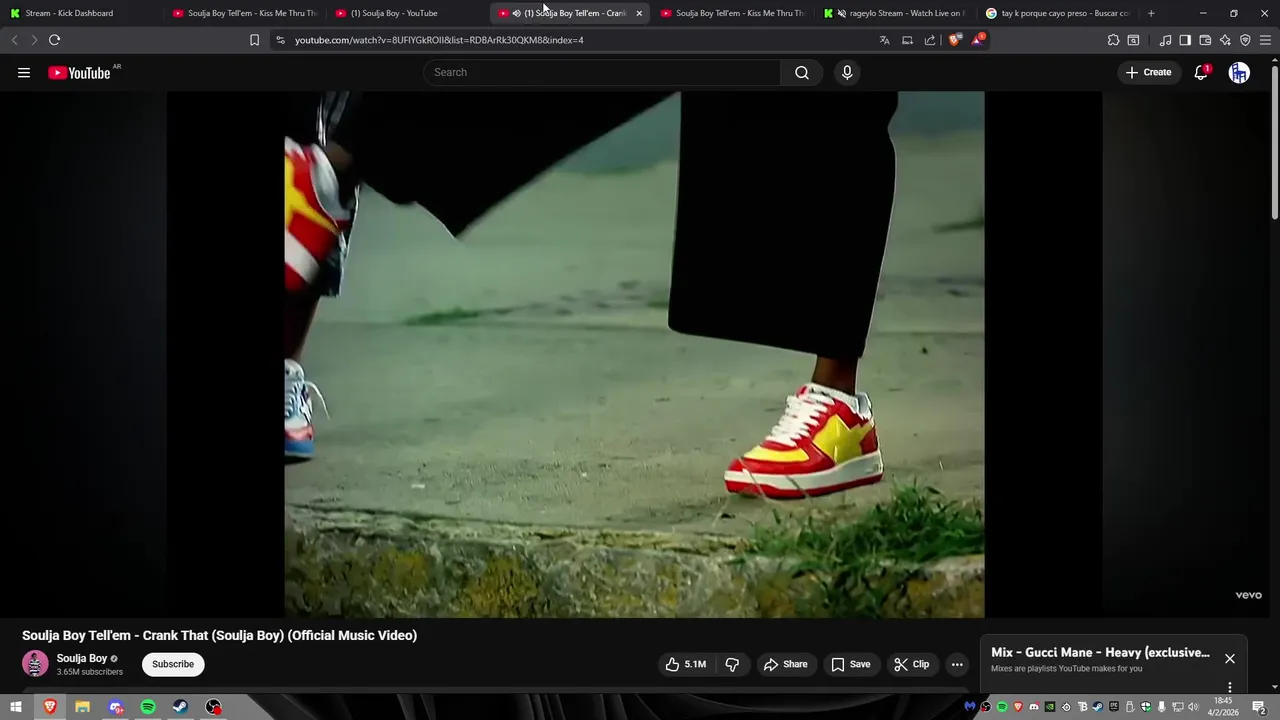
Task: Open the YouTube guide hamburger menu
Action: pos(24,72)
